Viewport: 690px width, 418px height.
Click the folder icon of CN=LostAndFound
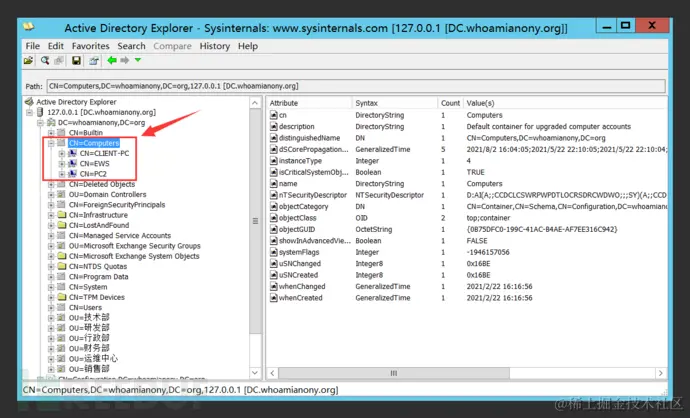coord(62,225)
